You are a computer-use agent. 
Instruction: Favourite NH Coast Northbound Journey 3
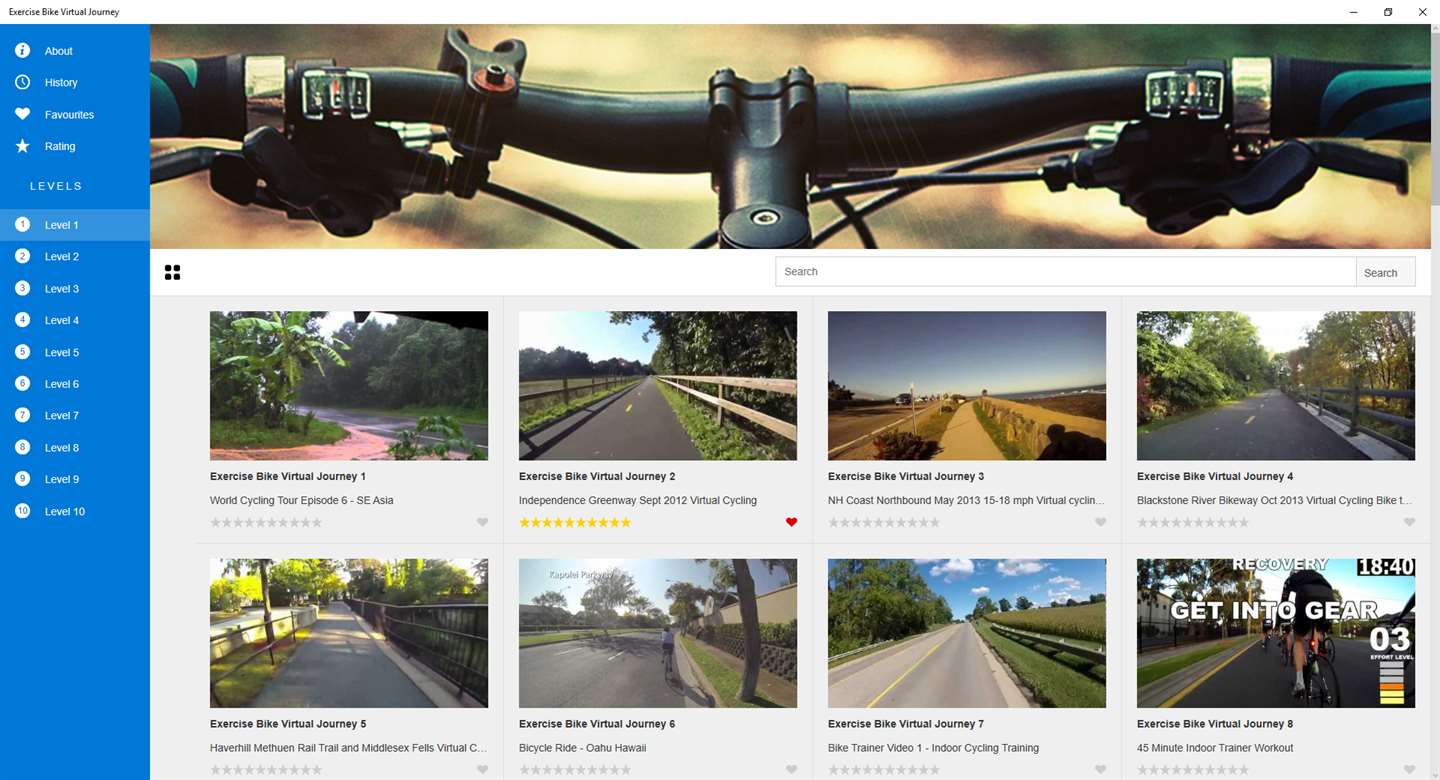(x=1100, y=522)
